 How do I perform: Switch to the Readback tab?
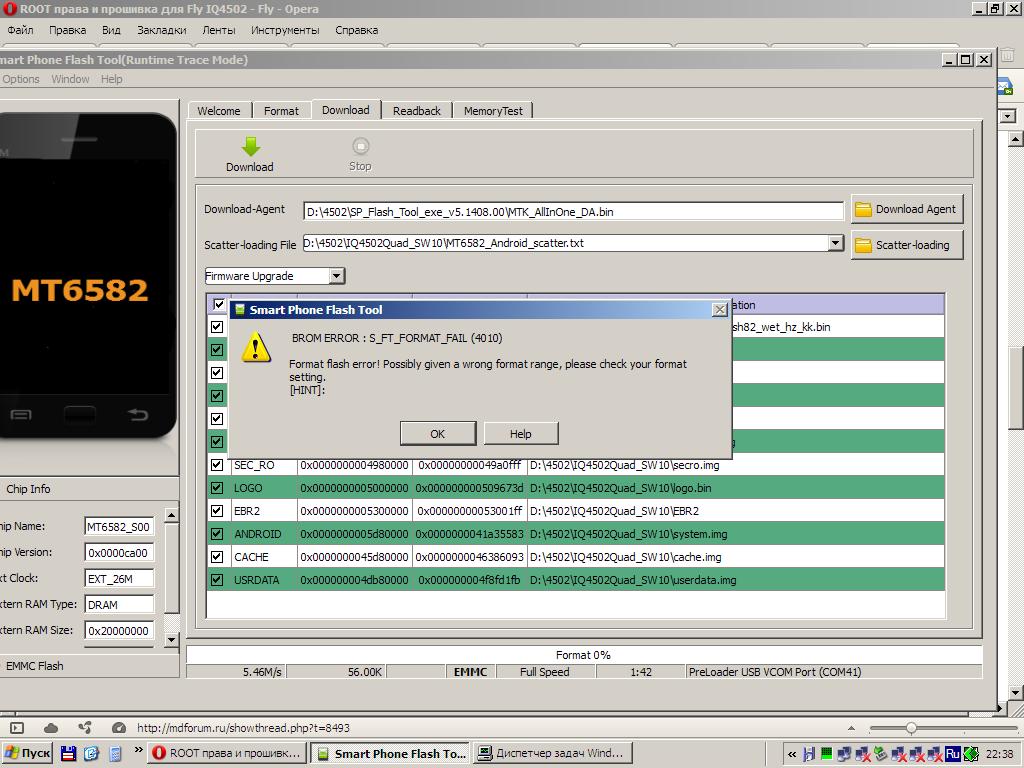pos(416,111)
